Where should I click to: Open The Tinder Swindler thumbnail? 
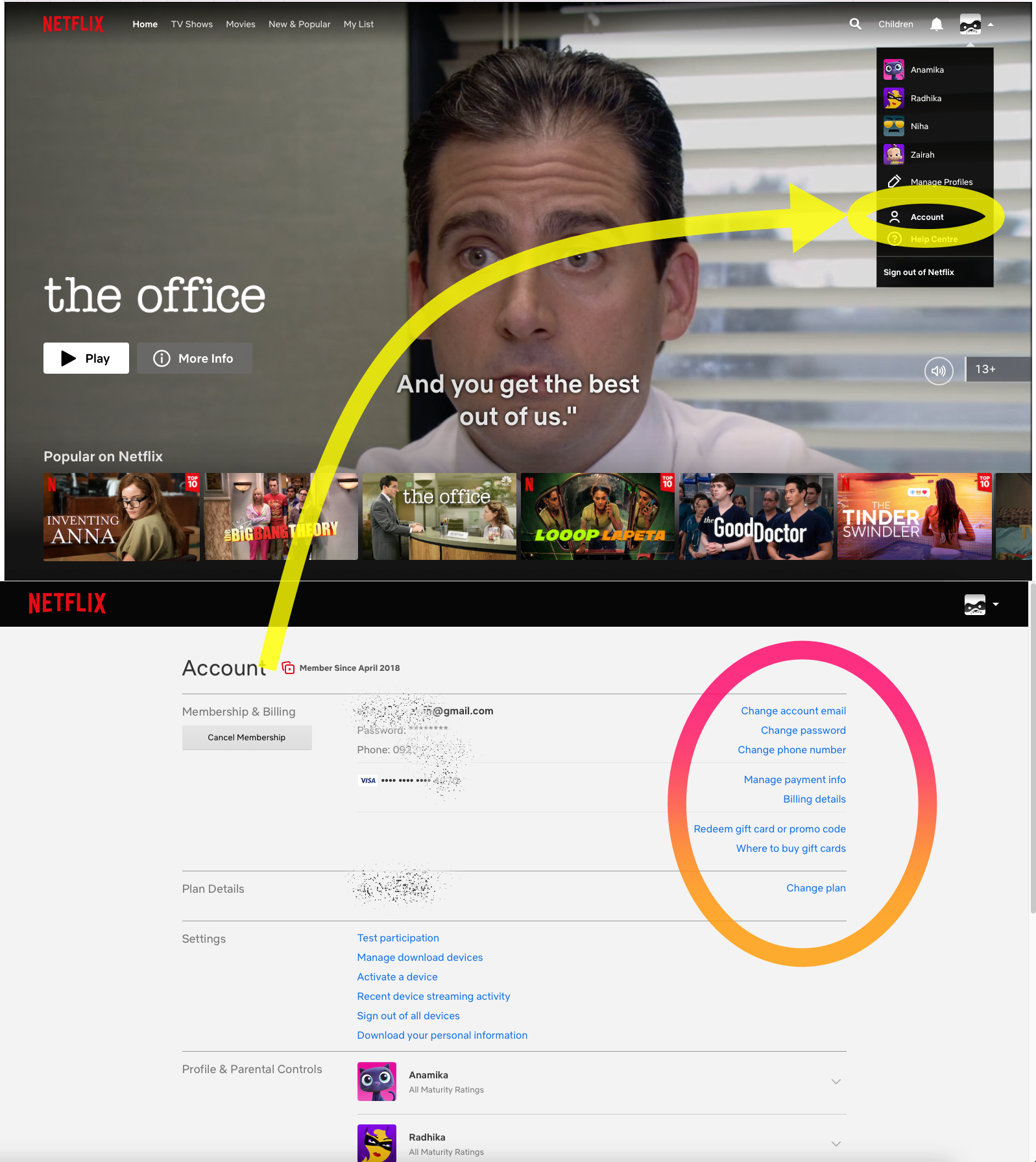click(915, 516)
